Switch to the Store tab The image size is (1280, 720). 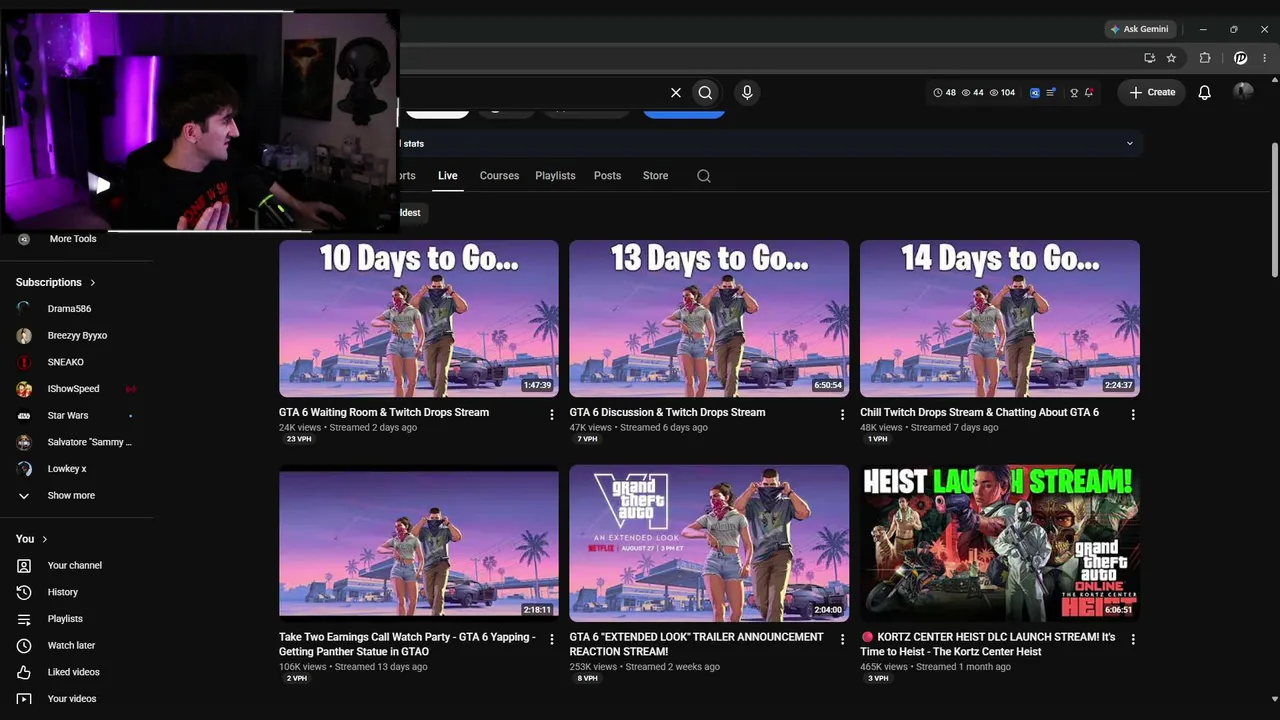pyautogui.click(x=655, y=176)
